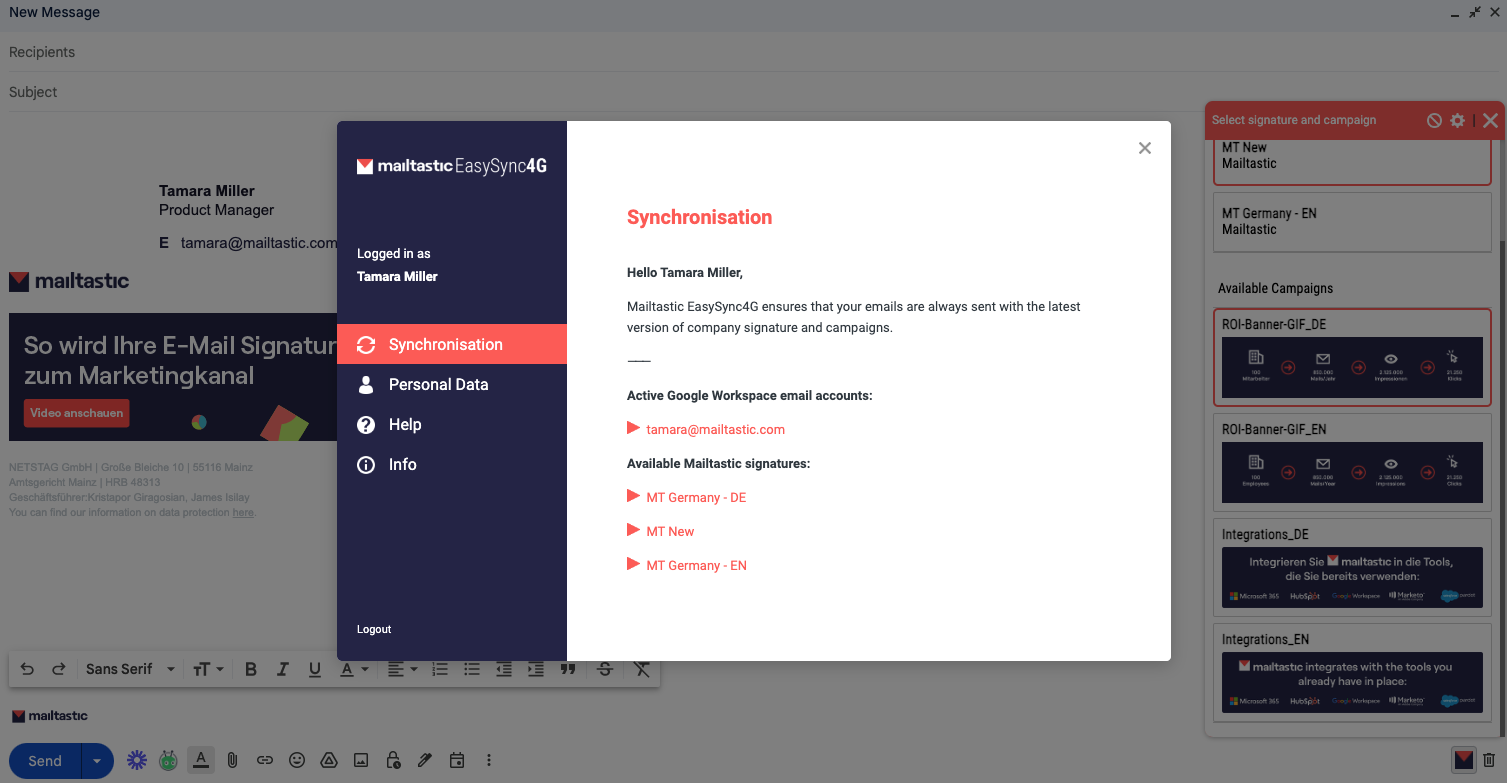Click the Subject field

pos(753,92)
